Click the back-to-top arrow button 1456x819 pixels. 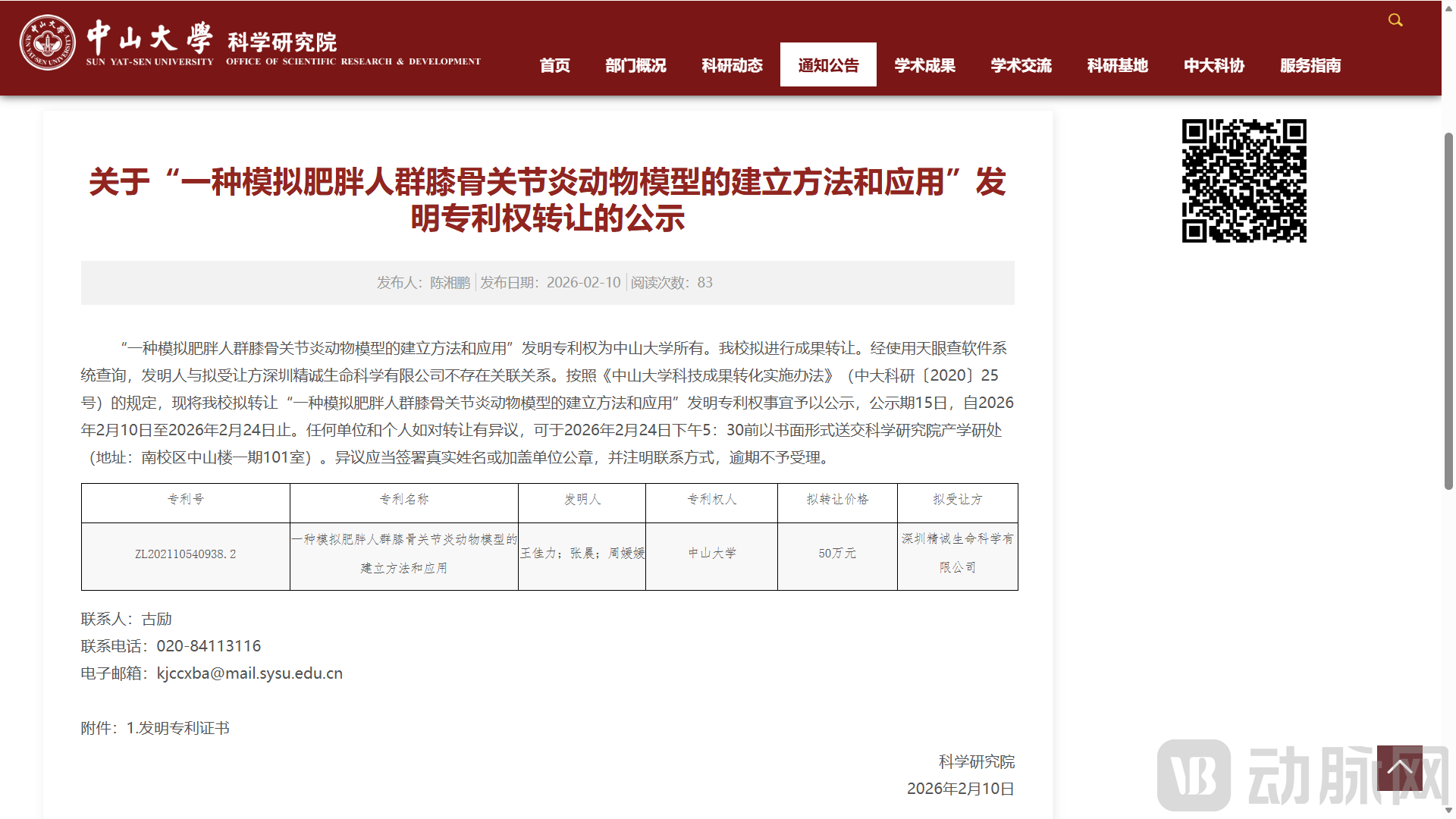click(1399, 767)
